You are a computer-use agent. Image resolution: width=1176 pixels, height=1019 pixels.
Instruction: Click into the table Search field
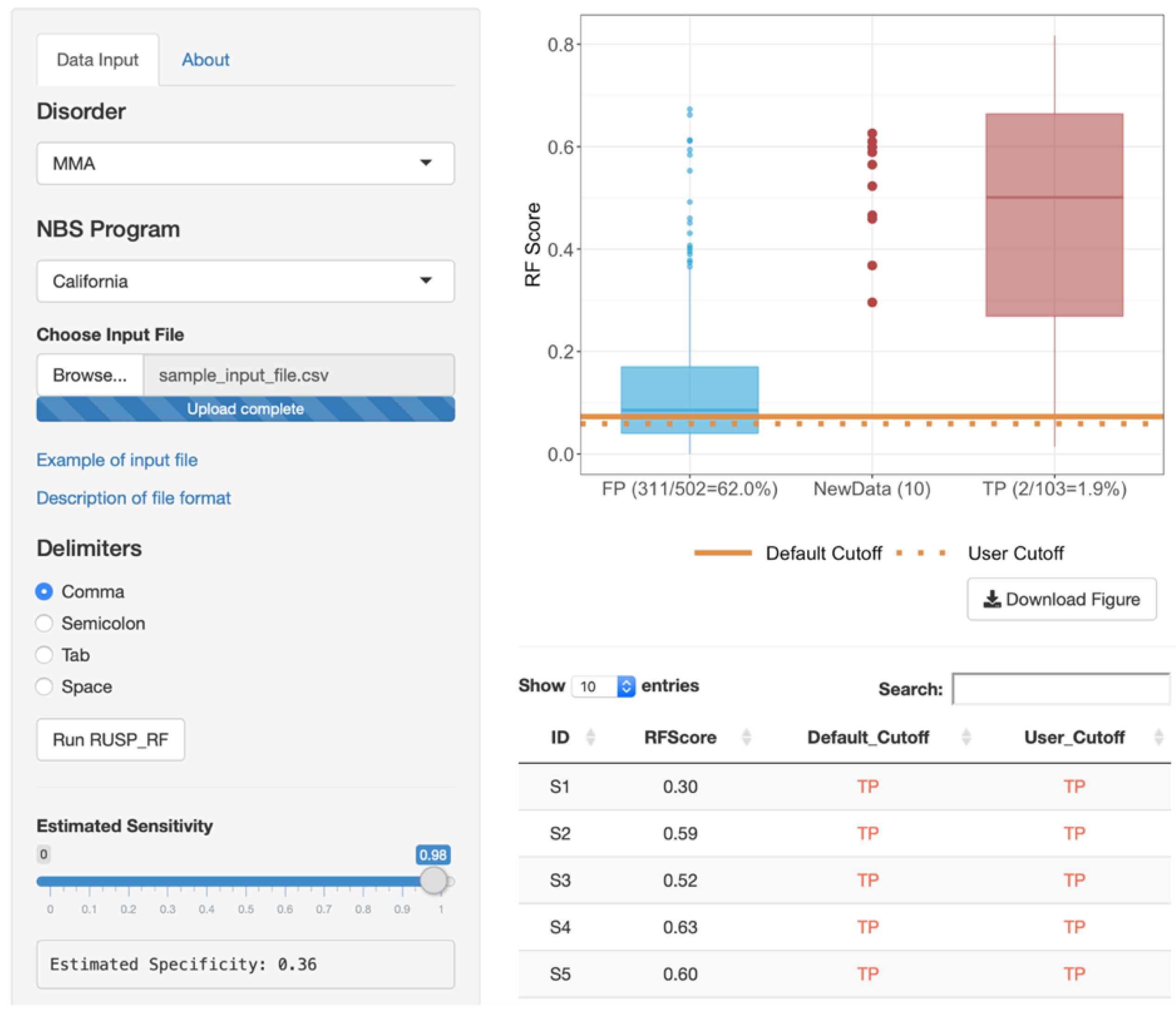(x=1060, y=689)
